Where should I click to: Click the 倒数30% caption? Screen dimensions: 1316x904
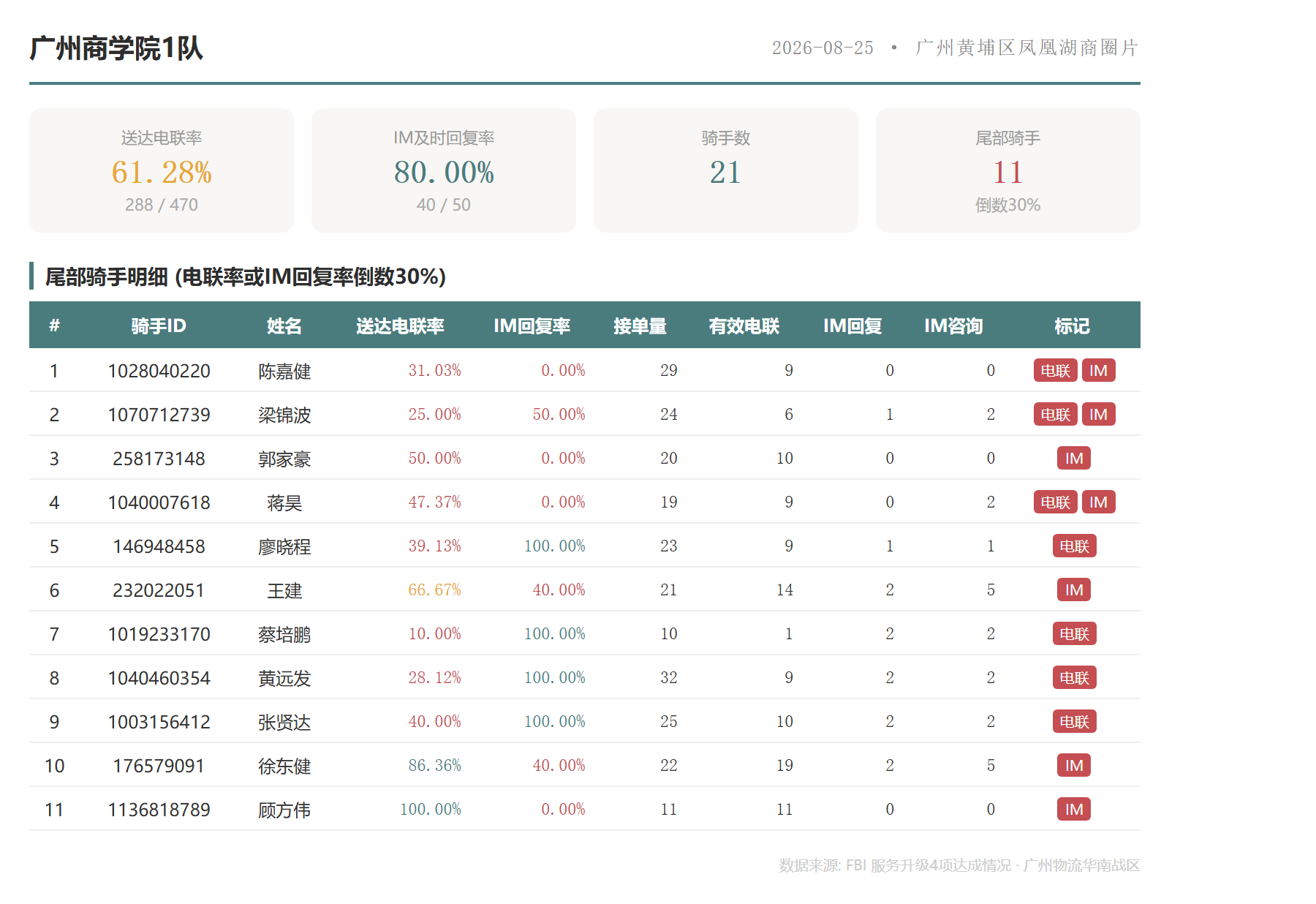[x=1008, y=205]
